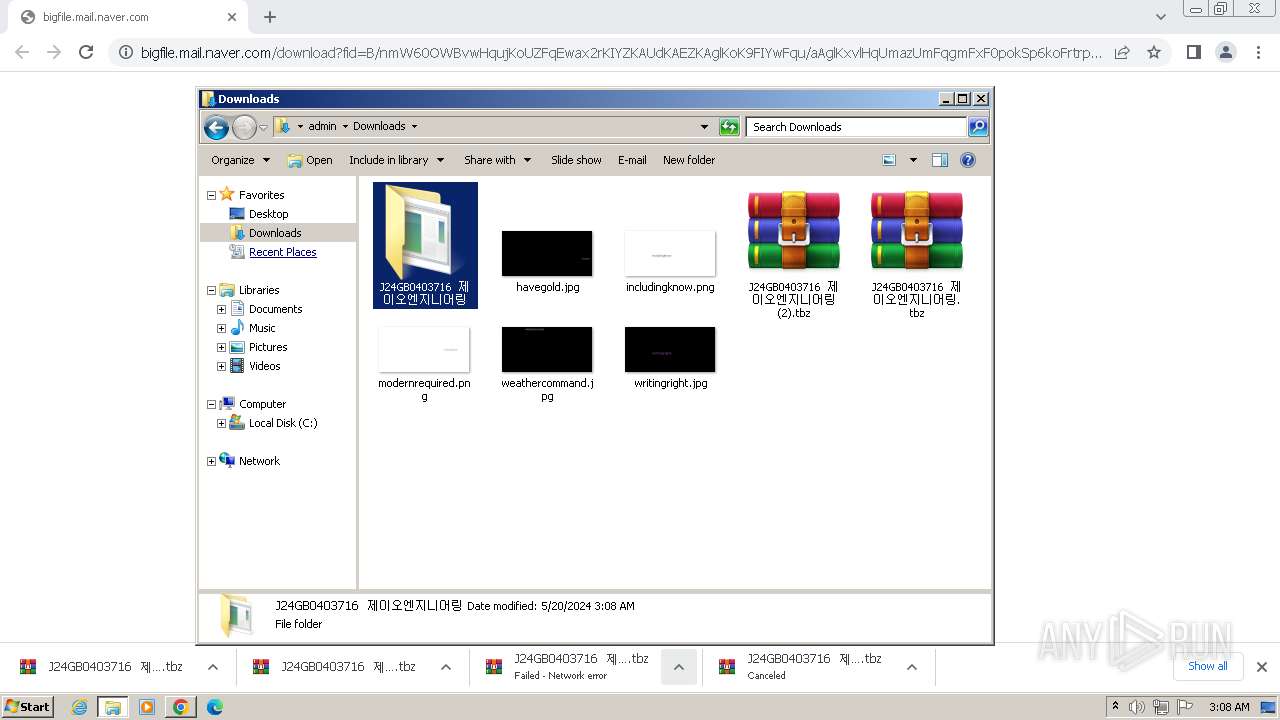Click the New folder button

tap(689, 160)
